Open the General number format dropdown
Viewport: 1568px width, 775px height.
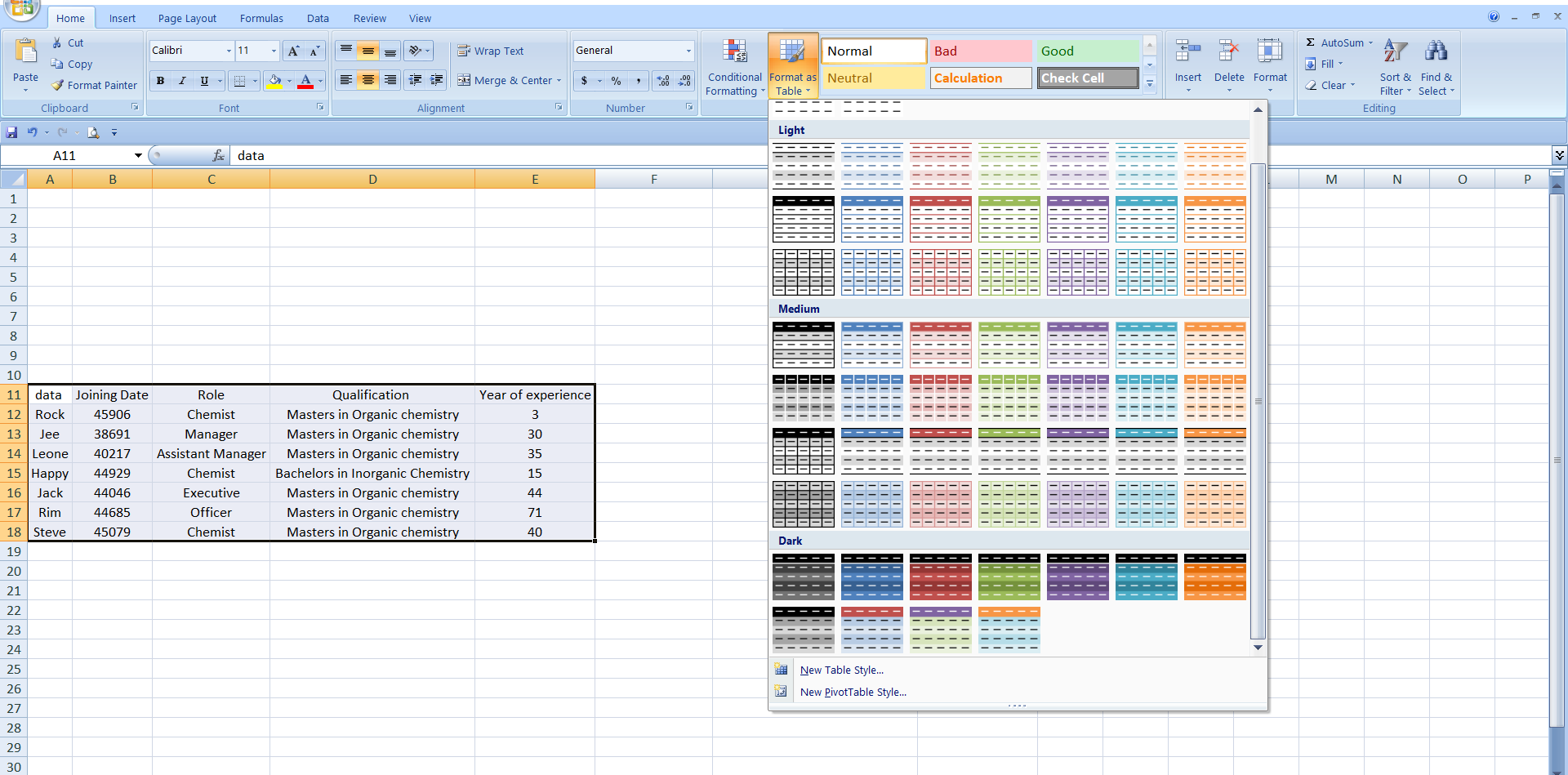[688, 51]
